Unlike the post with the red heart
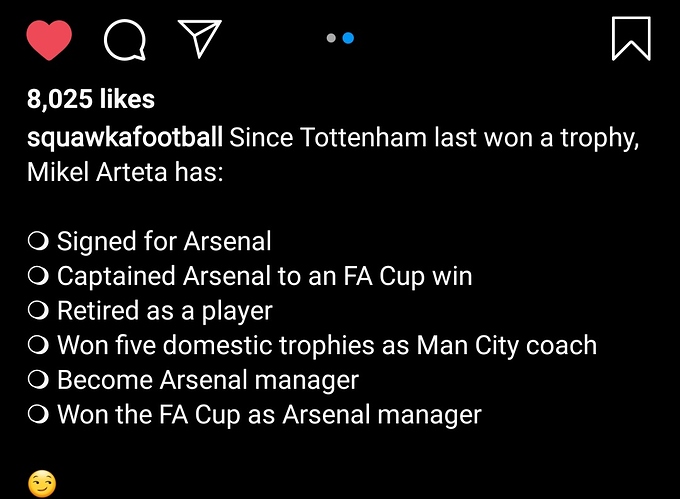Screen dimensions: 680x499 (x=49, y=39)
